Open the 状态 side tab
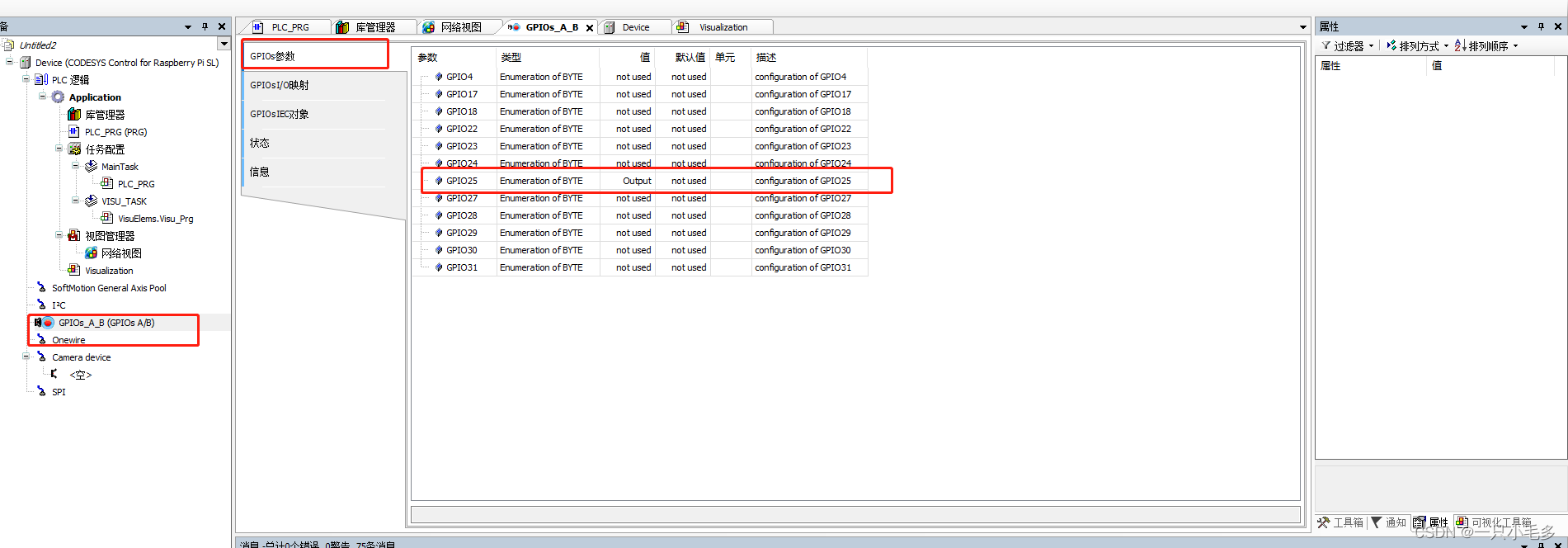Viewport: 1568px width, 548px height. [x=313, y=143]
